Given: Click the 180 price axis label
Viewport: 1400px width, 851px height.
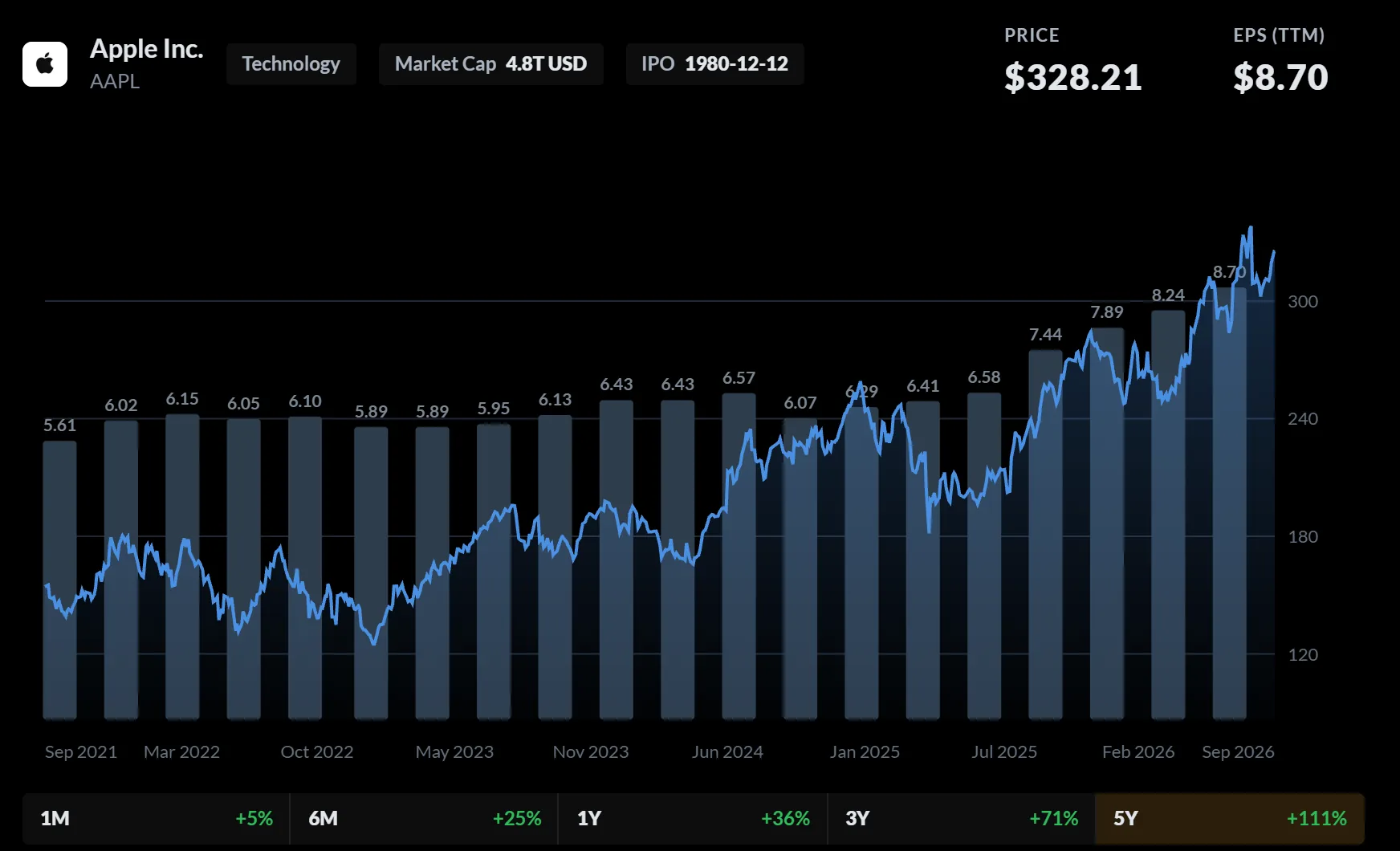Looking at the screenshot, I should pos(1303,537).
